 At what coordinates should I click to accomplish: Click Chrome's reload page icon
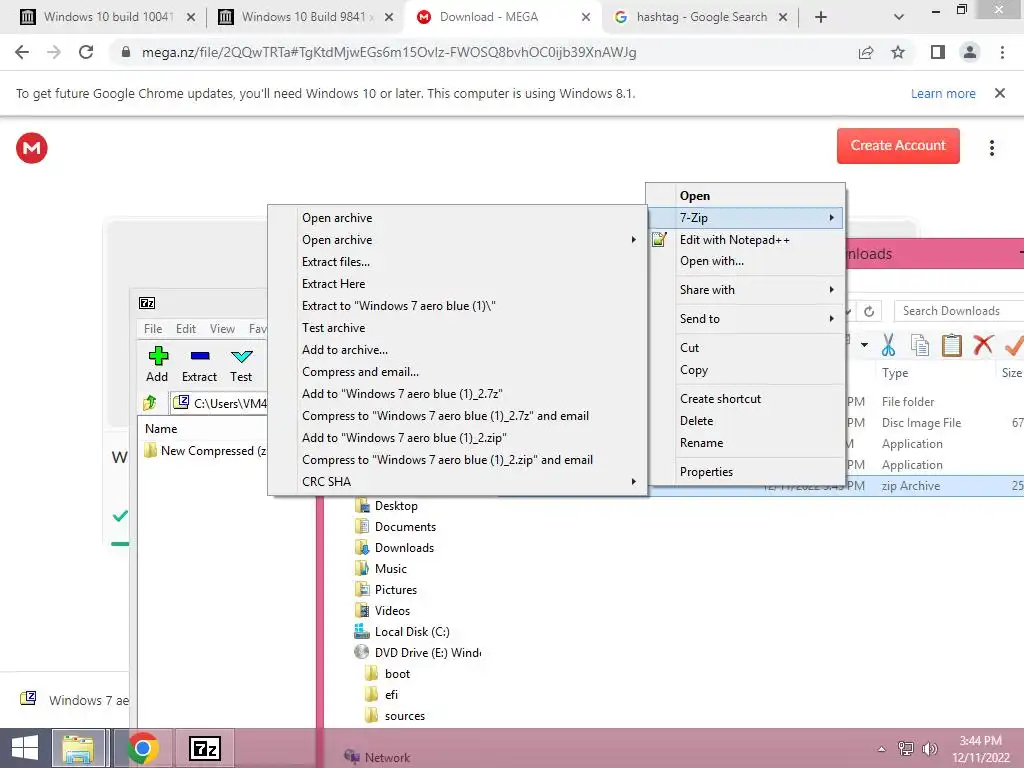coord(86,52)
